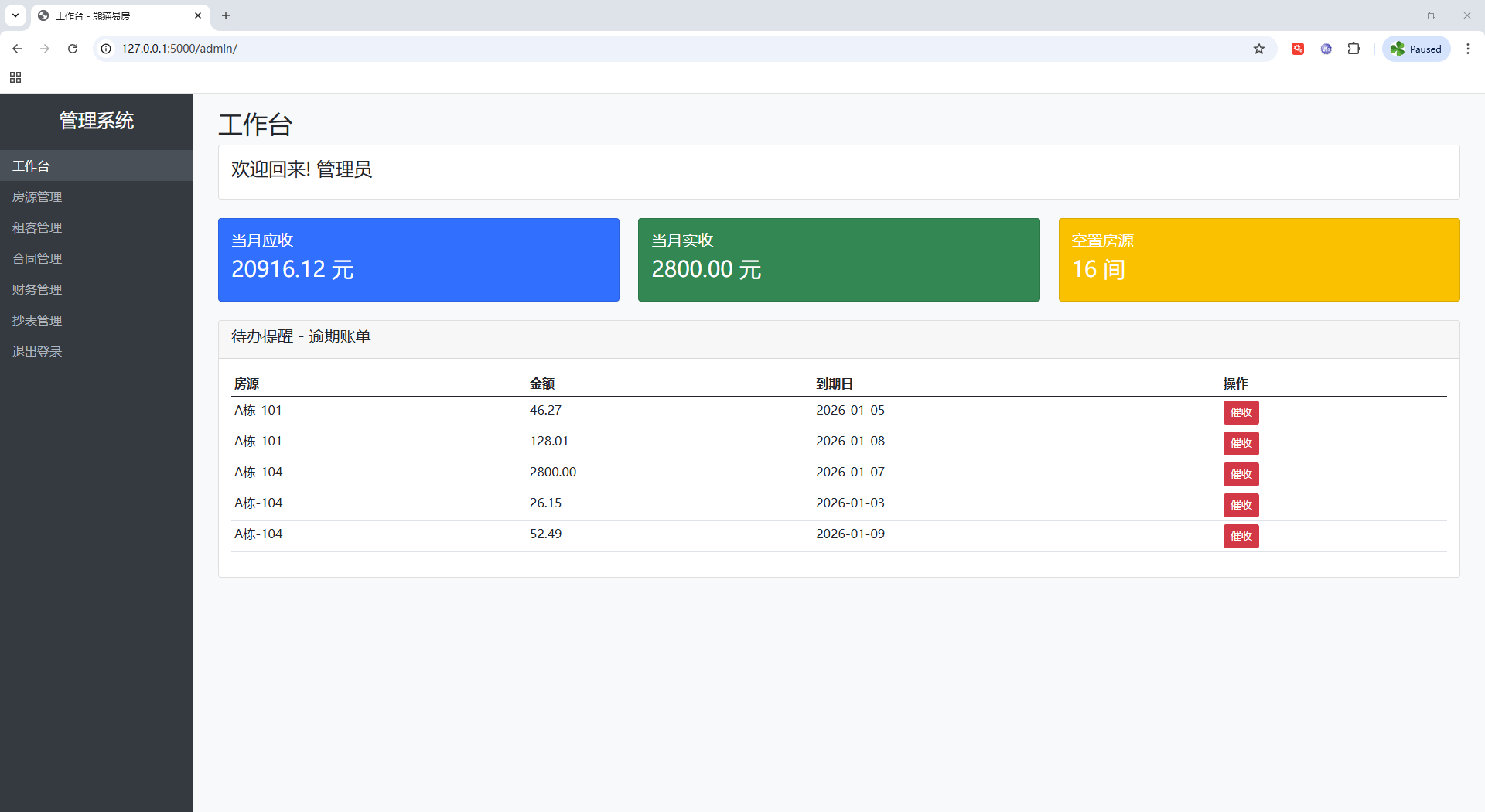This screenshot has height=812, width=1485.
Task: Open the apps grid in bookmarks bar
Action: [15, 77]
